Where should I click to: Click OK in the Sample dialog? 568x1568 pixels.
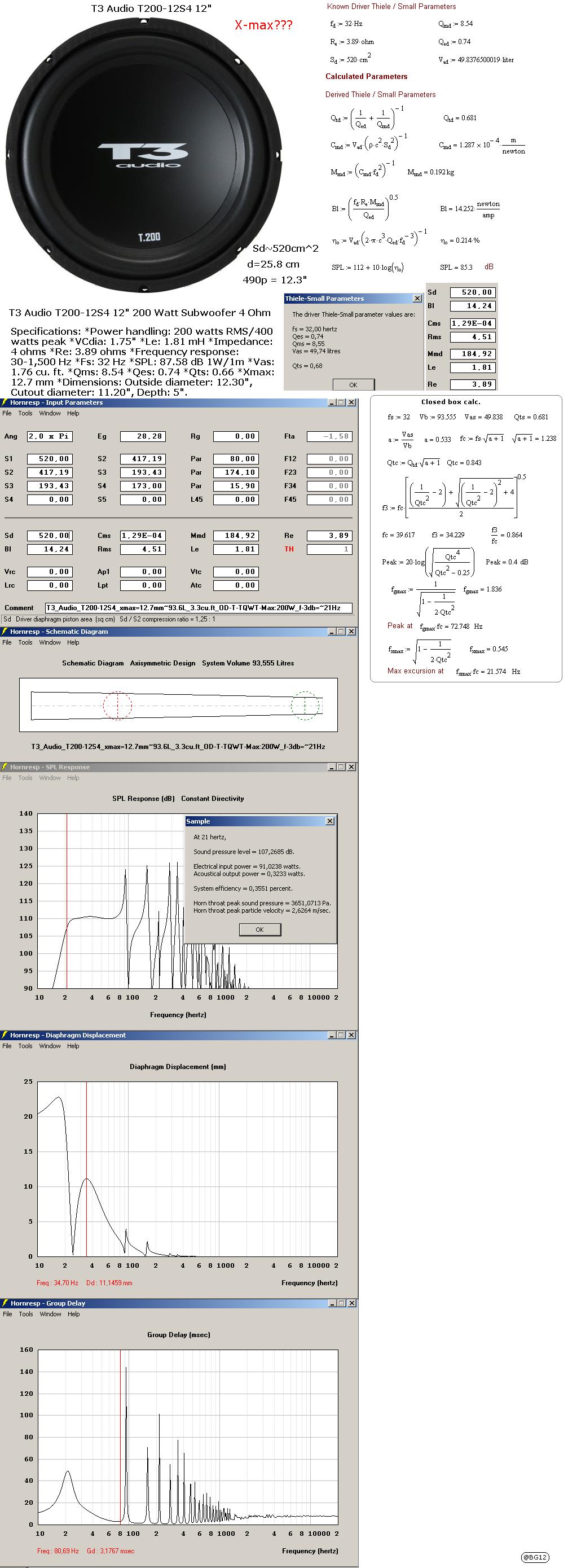tap(259, 930)
